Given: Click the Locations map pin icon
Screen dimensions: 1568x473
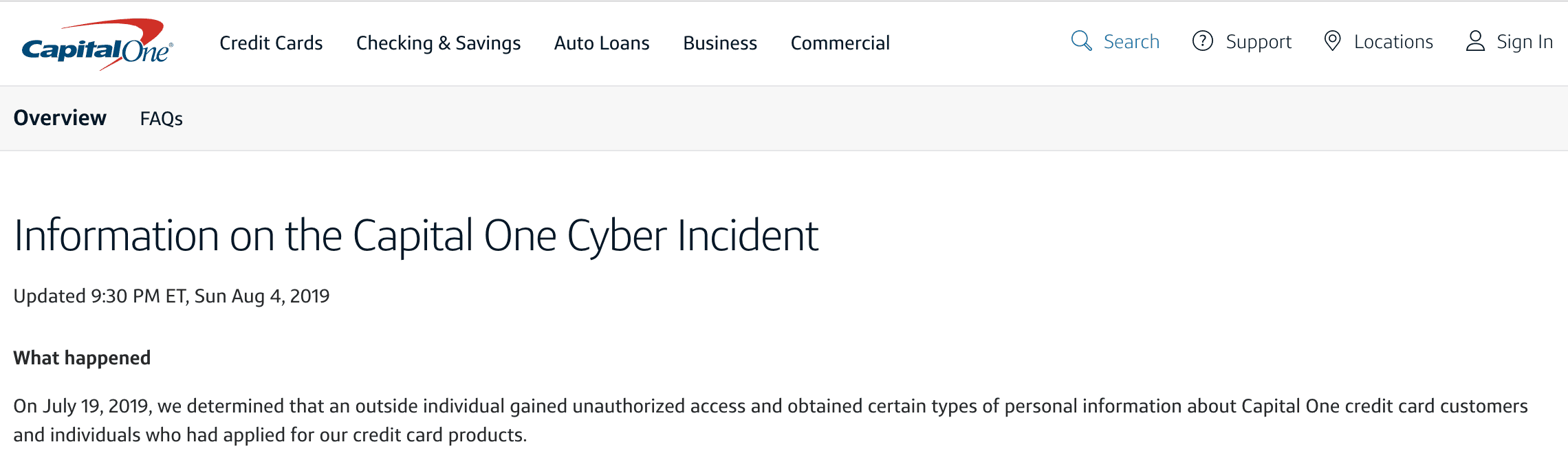Looking at the screenshot, I should point(1332,41).
